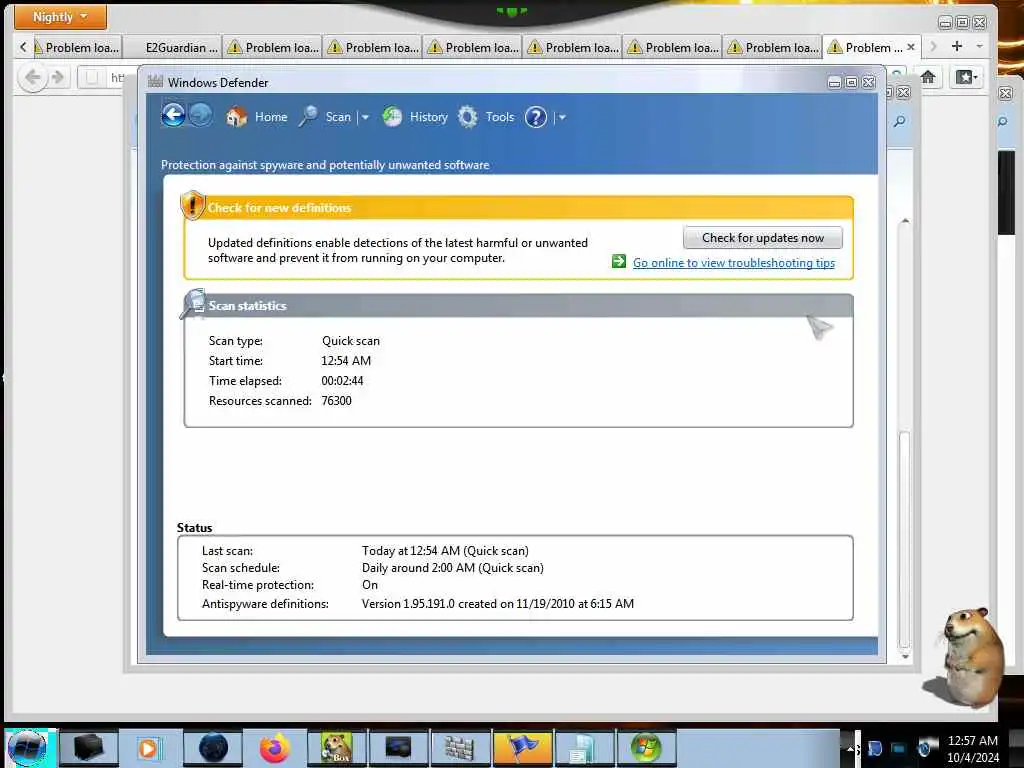Select the Problem loading tab right of E2Guardian

(273, 48)
